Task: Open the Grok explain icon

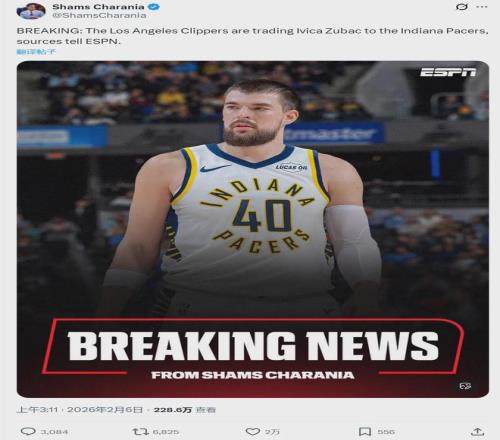Action: click(x=462, y=7)
